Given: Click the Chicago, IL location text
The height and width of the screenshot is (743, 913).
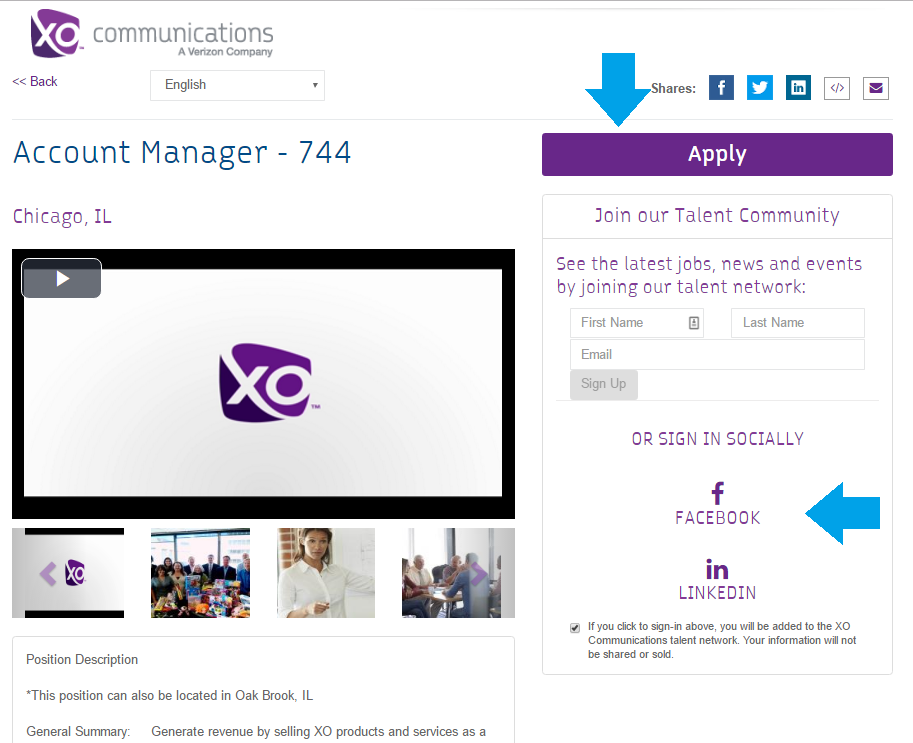Looking at the screenshot, I should (62, 217).
